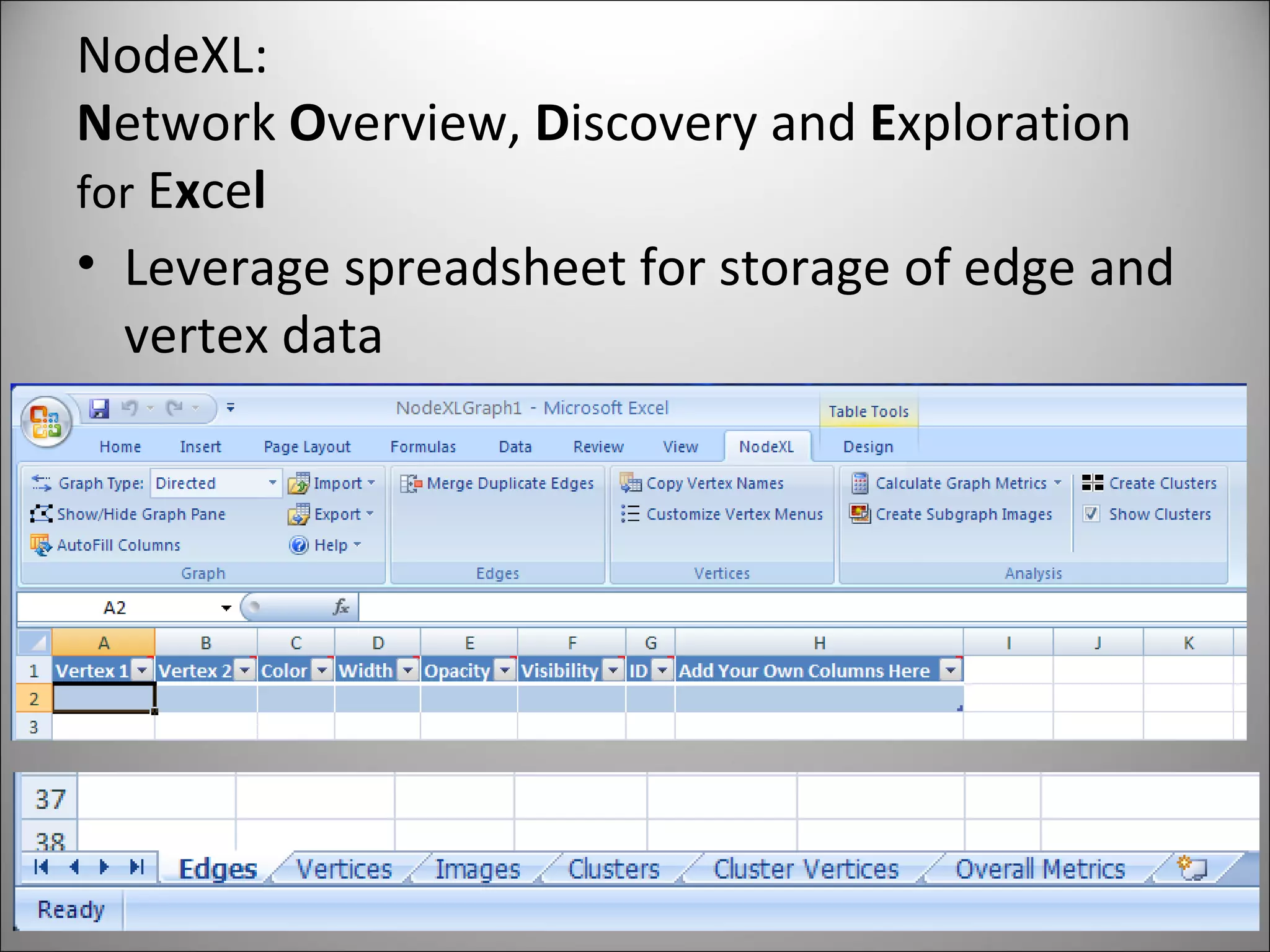Select row header 3
The image size is (1270, 952).
34,726
